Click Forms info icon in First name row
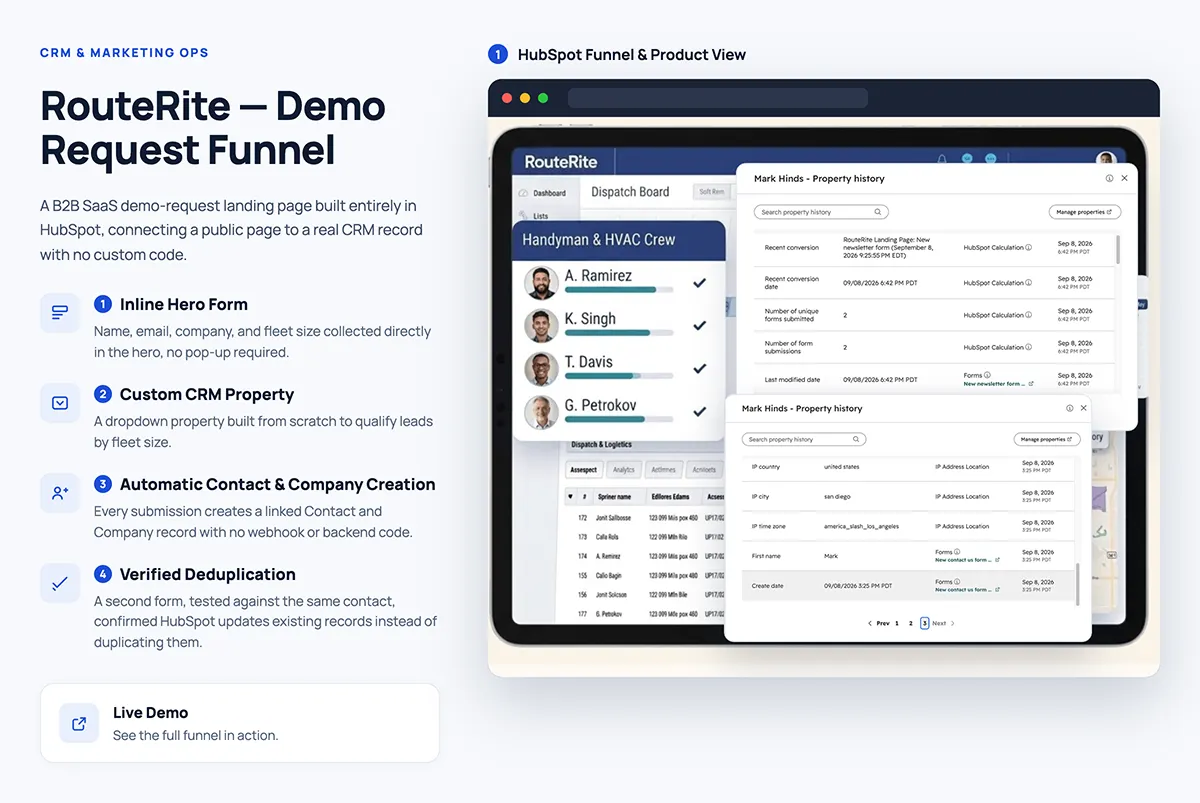This screenshot has width=1200, height=803. 958,552
